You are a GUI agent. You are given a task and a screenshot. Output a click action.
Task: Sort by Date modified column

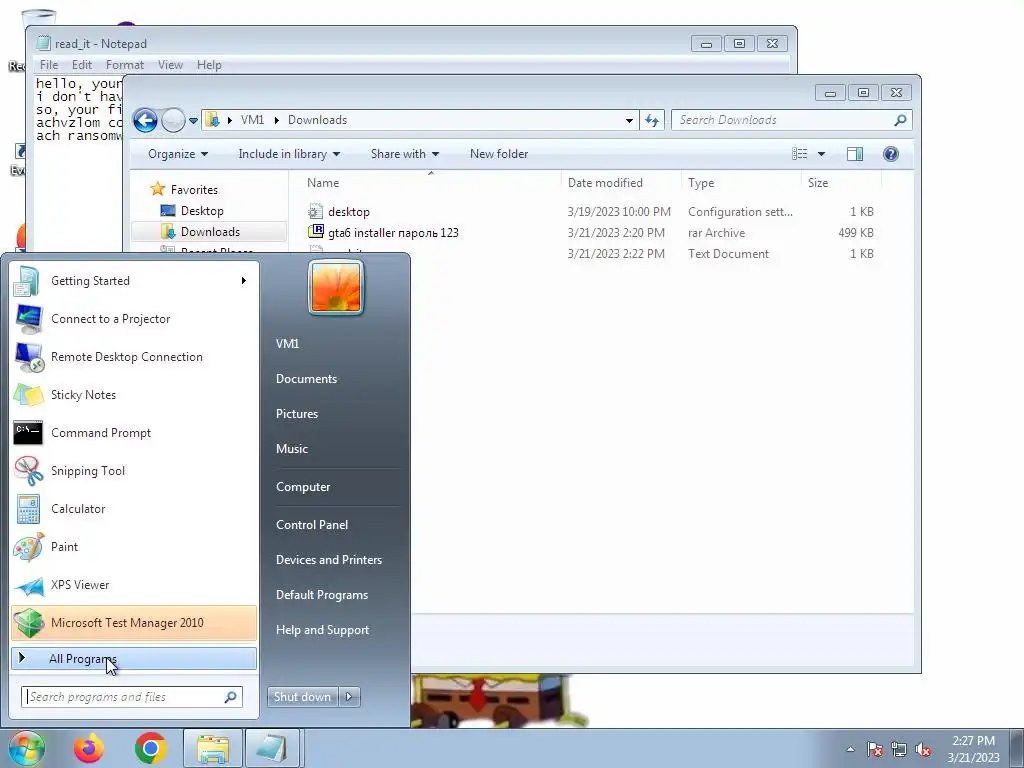[605, 183]
